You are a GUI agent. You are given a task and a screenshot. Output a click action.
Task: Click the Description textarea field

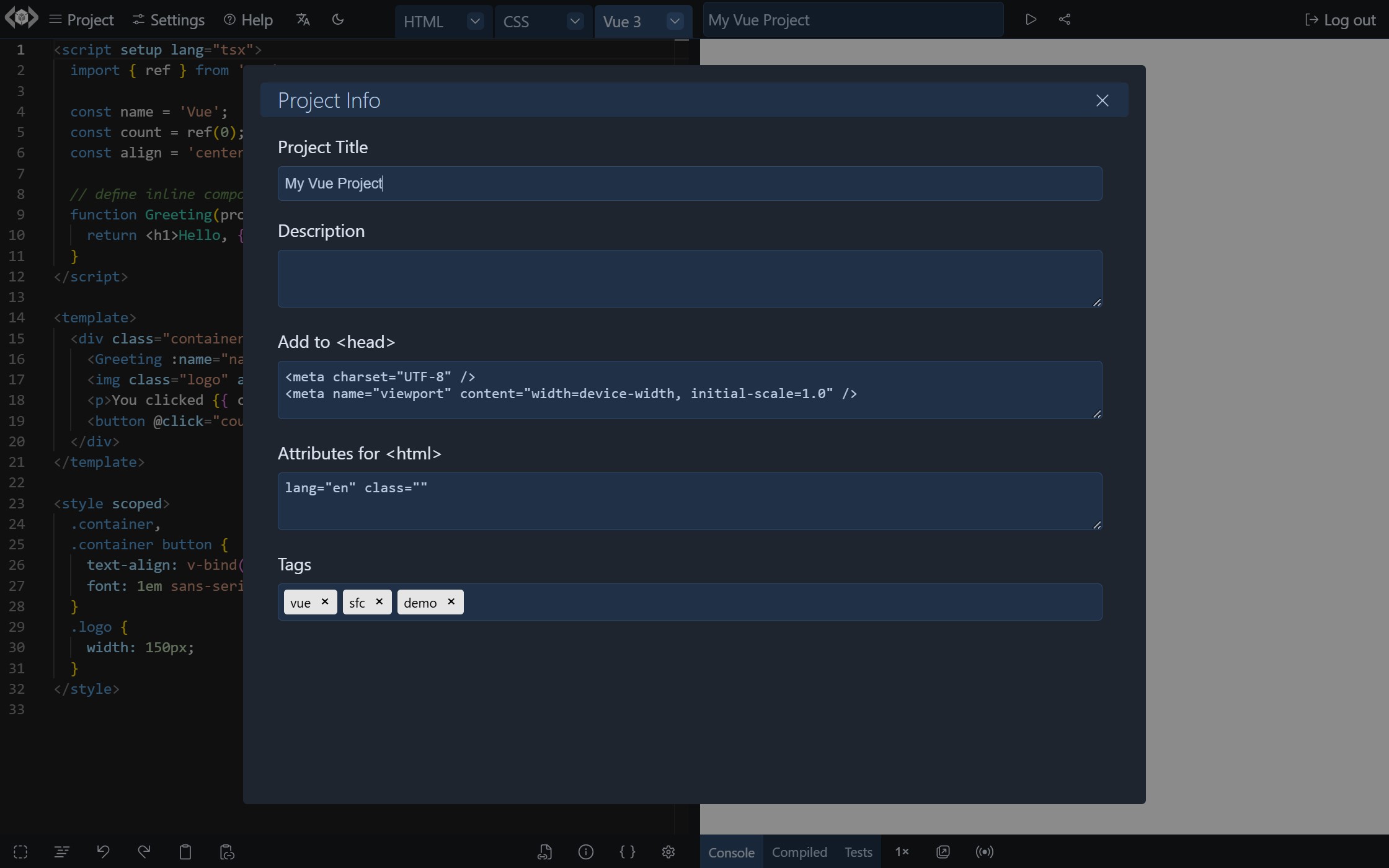[690, 278]
